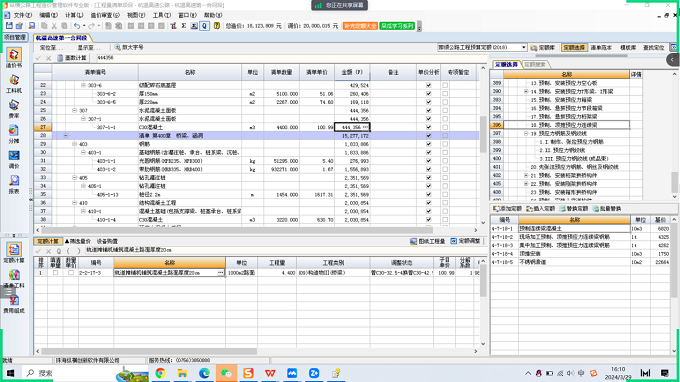Click the Cut scissors icon

[54, 26]
